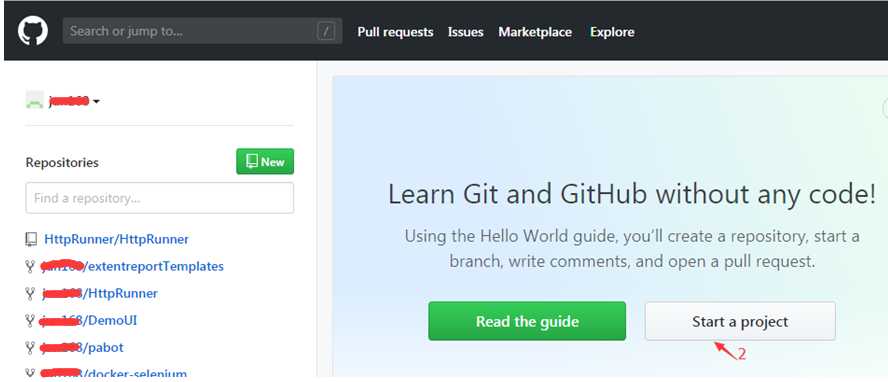Open Marketplace in the top nav

tap(535, 32)
